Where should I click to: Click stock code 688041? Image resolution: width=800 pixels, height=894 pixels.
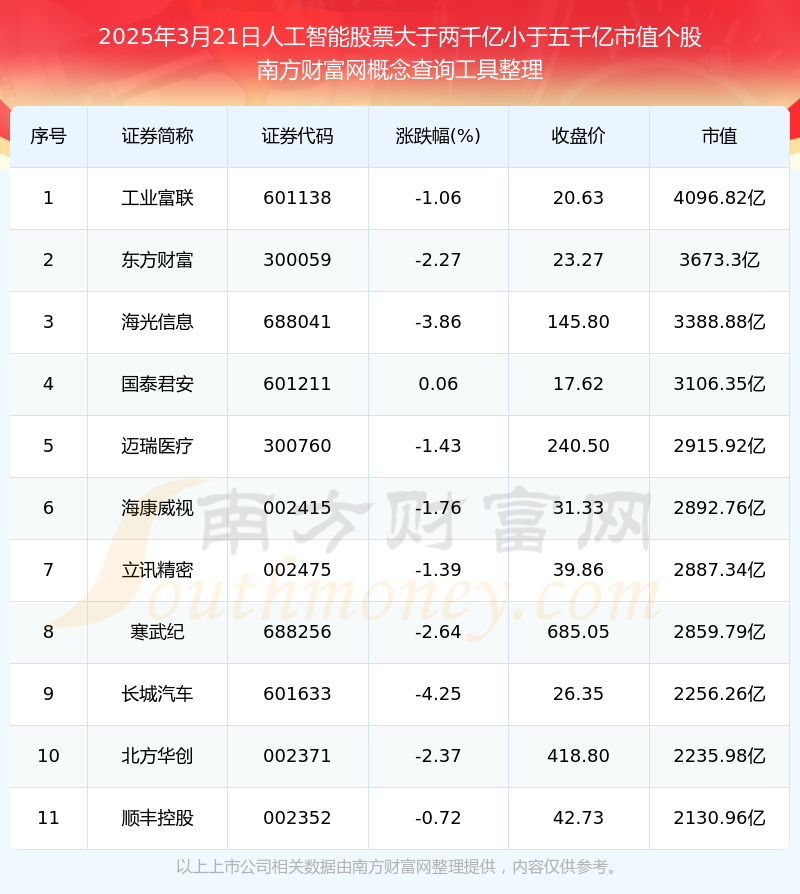pyautogui.click(x=297, y=322)
